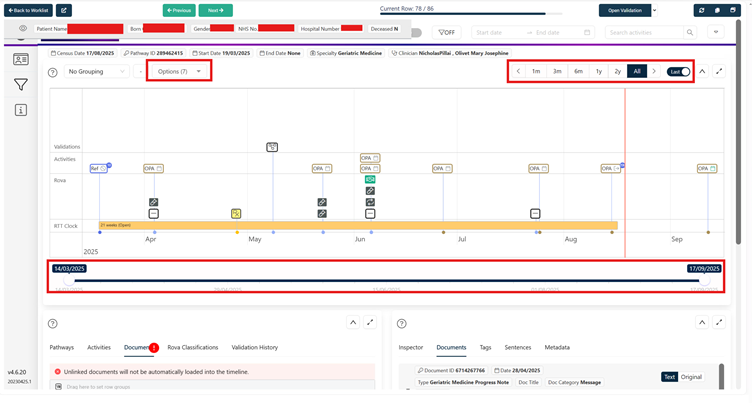The image size is (752, 403).
Task: Click the Ref activity marker on timeline
Action: click(96, 169)
